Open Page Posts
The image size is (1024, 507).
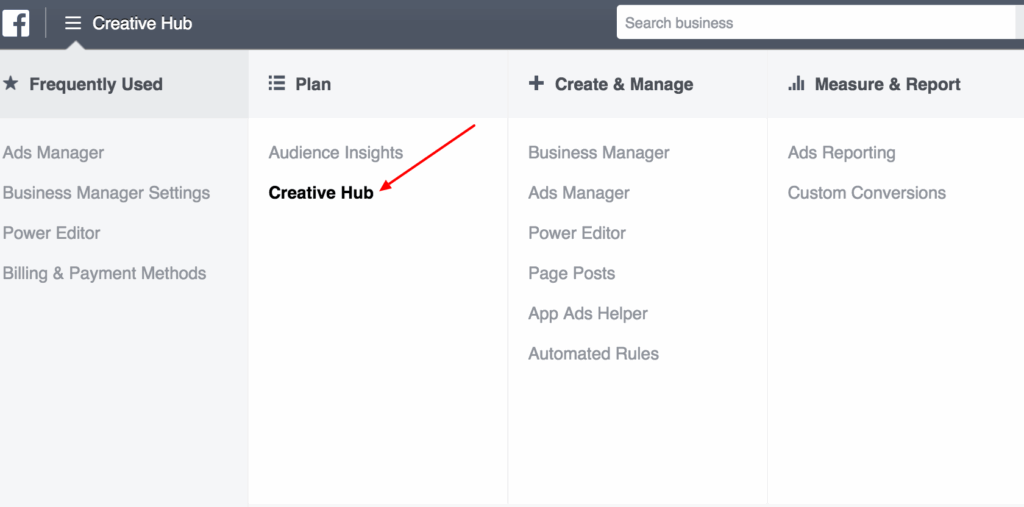(x=572, y=273)
